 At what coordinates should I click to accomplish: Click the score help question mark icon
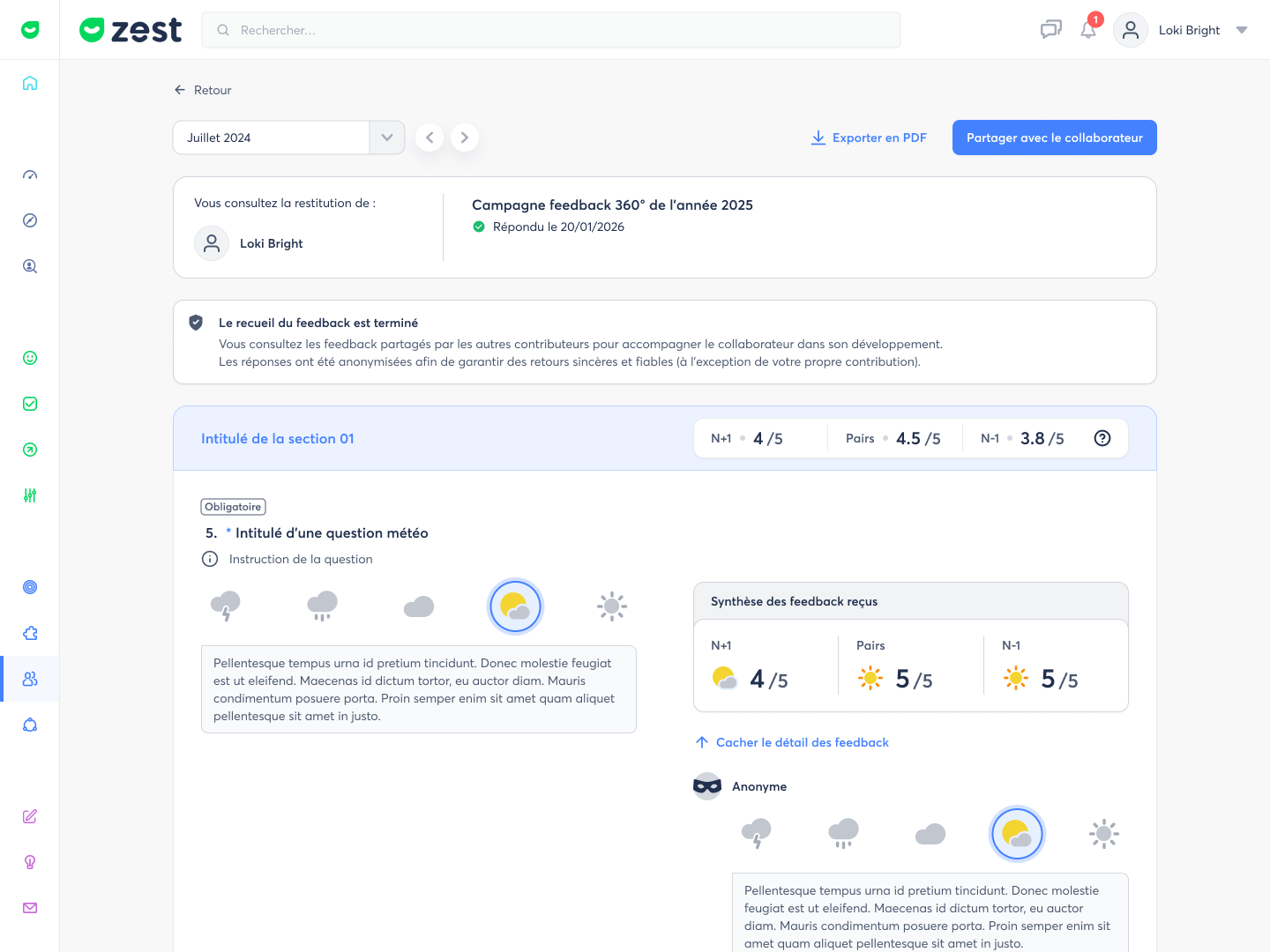click(1102, 438)
